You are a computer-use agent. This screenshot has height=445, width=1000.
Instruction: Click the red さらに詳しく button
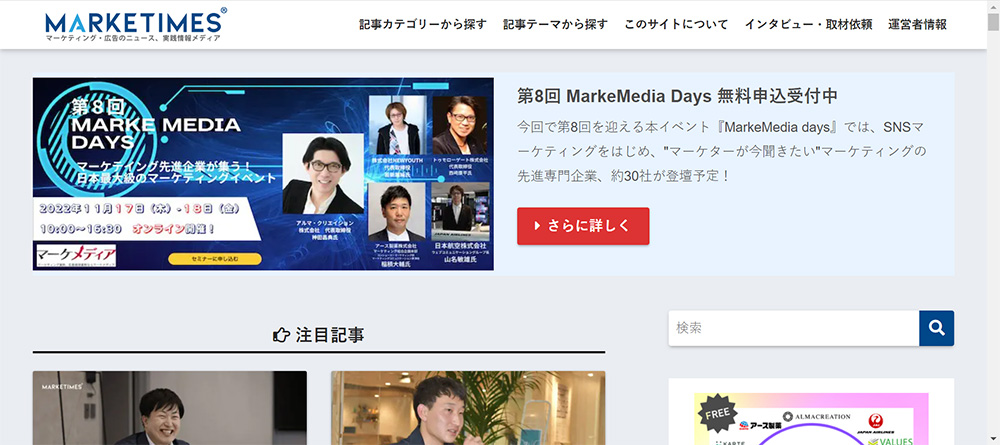(x=583, y=226)
